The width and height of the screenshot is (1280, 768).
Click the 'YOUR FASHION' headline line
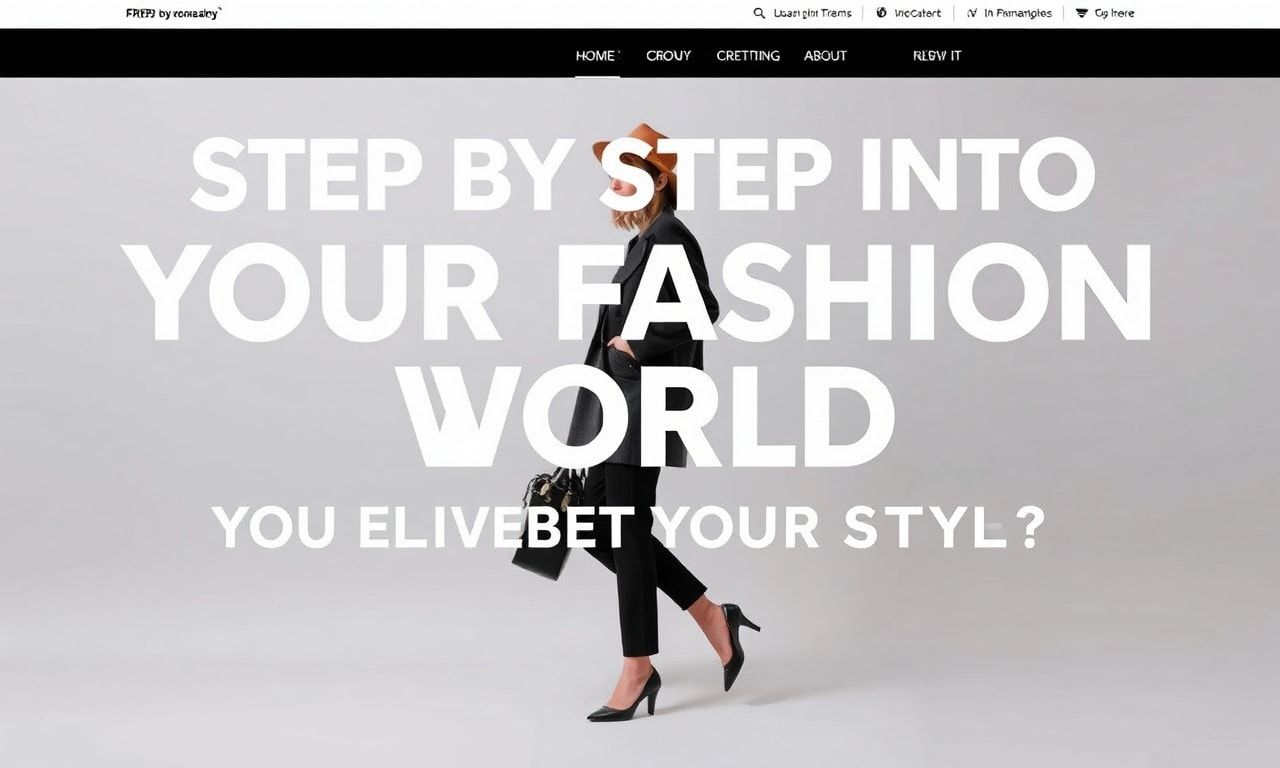click(642, 293)
